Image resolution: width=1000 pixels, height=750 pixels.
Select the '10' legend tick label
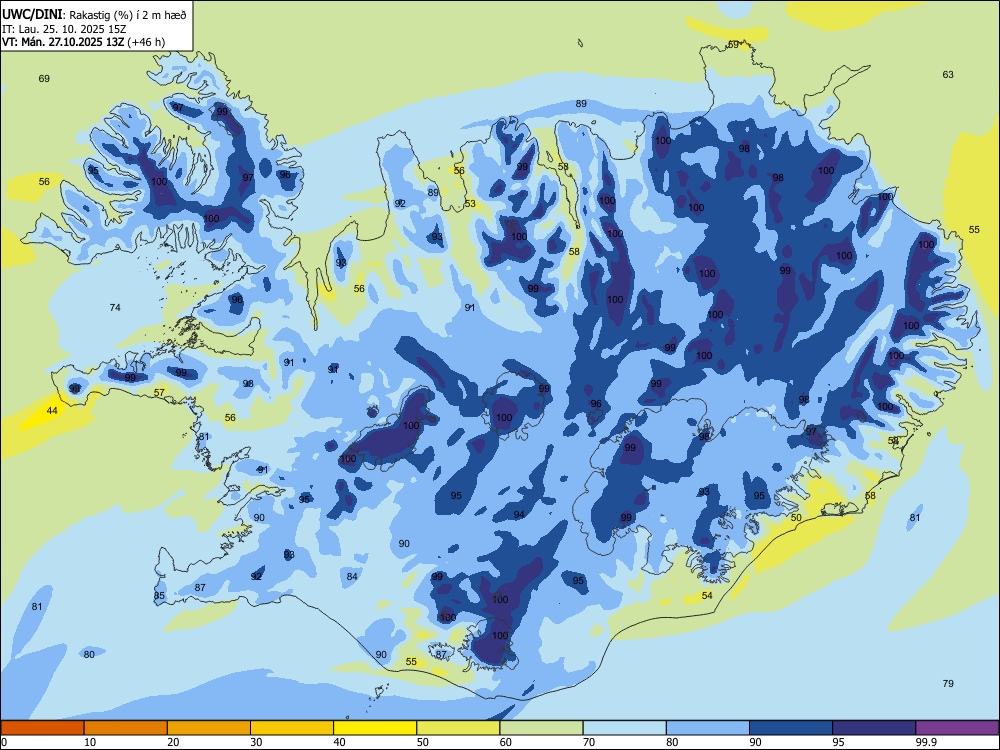pos(90,742)
